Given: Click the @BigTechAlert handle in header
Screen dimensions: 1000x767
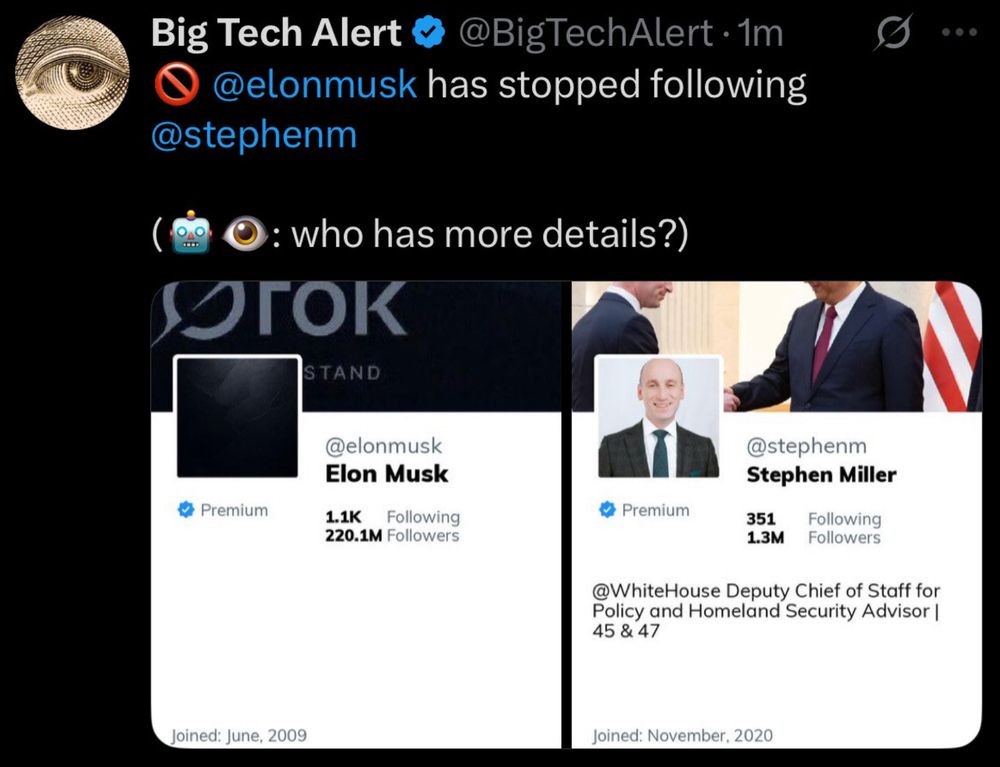Looking at the screenshot, I should click(x=585, y=33).
